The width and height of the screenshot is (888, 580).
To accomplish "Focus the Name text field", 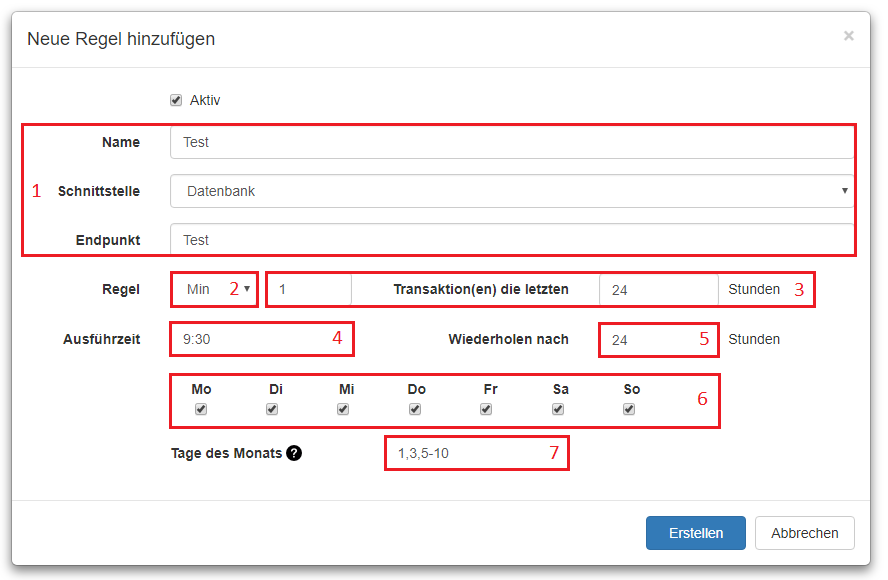I will pos(512,142).
